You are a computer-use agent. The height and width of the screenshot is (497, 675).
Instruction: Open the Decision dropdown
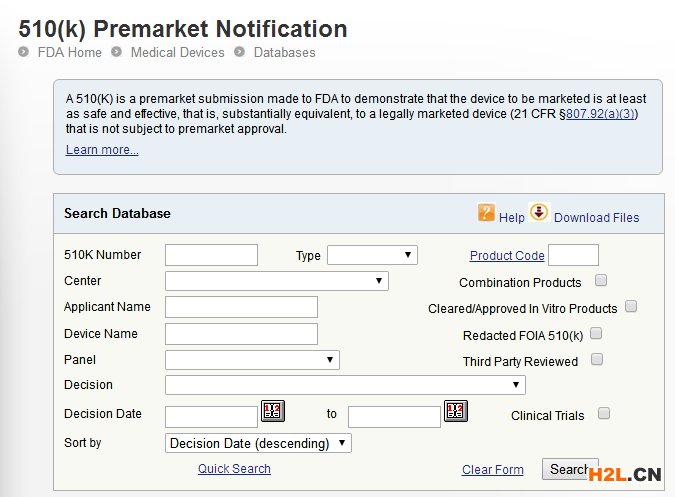coord(345,385)
